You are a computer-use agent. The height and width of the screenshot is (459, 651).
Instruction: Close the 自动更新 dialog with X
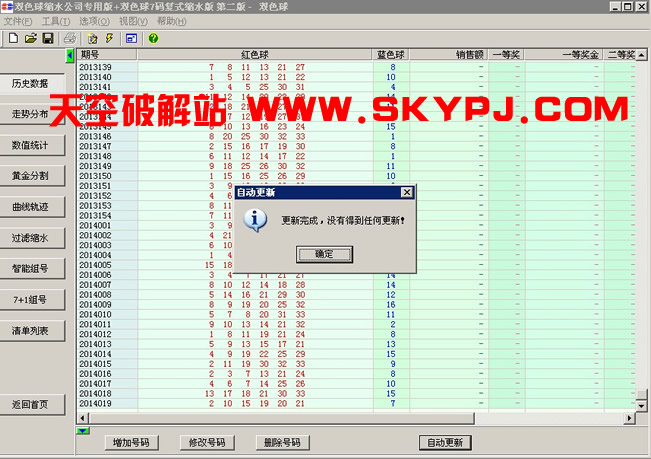[406, 191]
